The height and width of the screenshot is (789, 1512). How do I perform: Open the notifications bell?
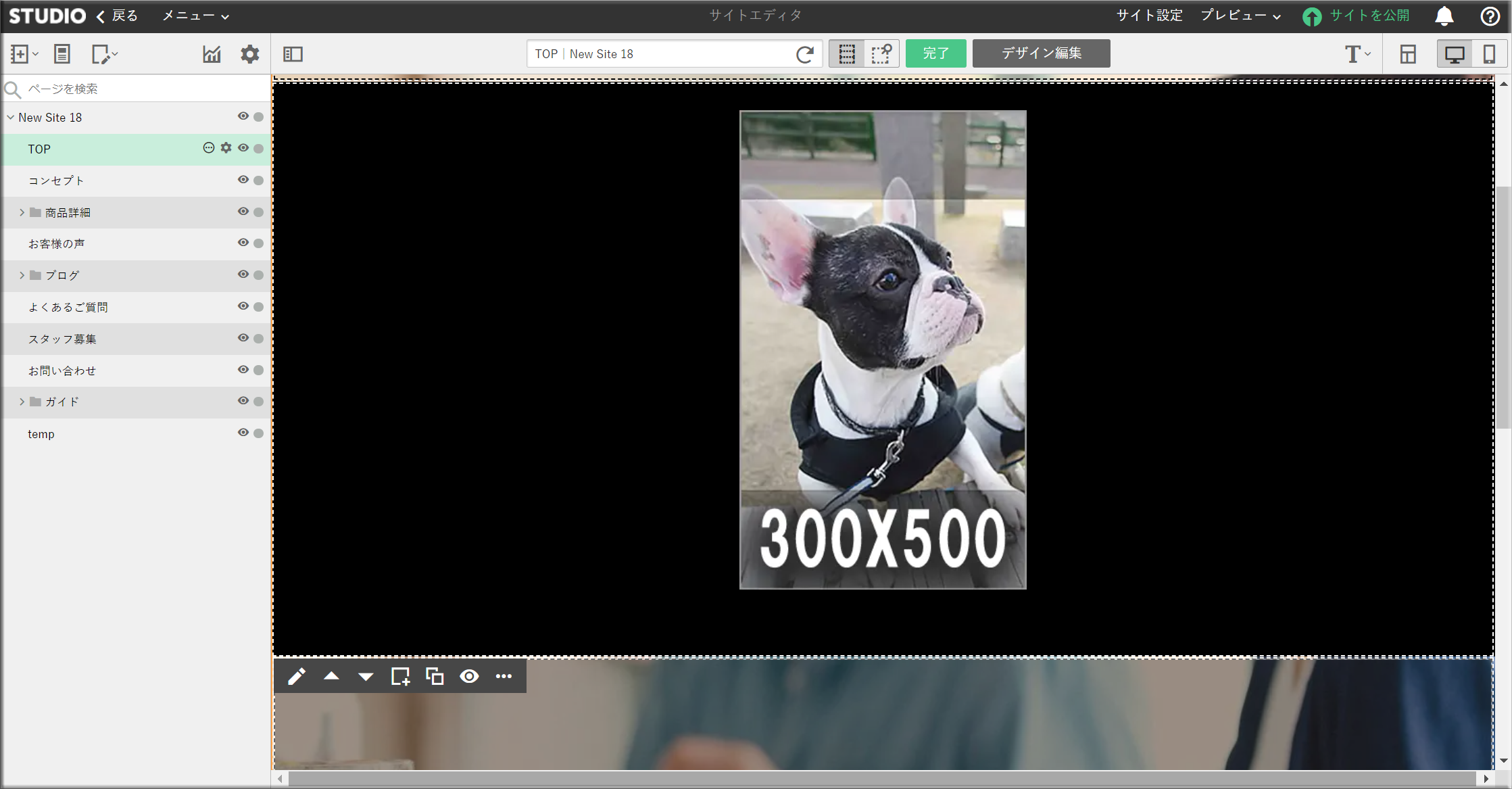point(1444,16)
